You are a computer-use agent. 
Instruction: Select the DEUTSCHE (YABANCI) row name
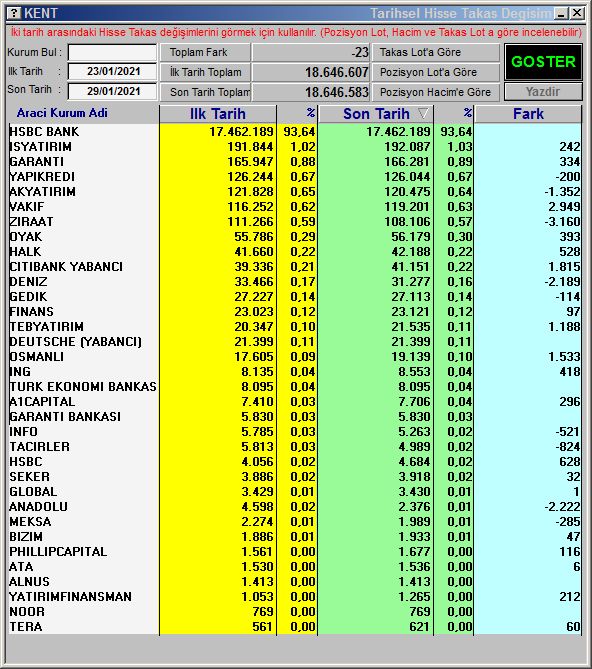[75, 342]
